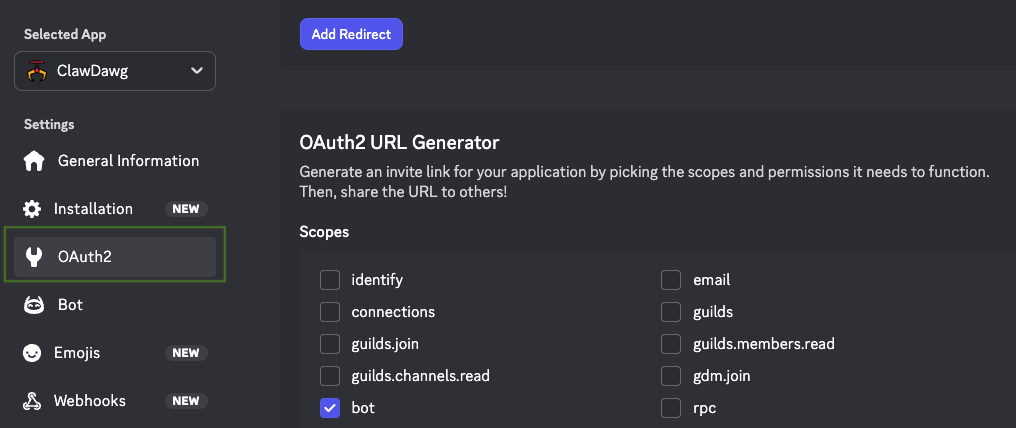Enable the connections scope checkbox
Screen dimensions: 1016x428
[330, 312]
